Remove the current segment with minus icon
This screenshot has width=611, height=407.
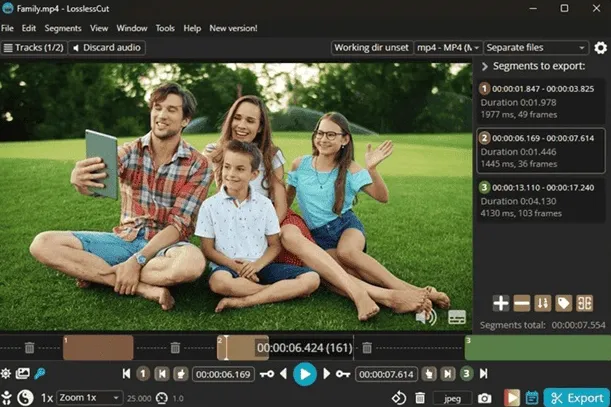[521, 303]
